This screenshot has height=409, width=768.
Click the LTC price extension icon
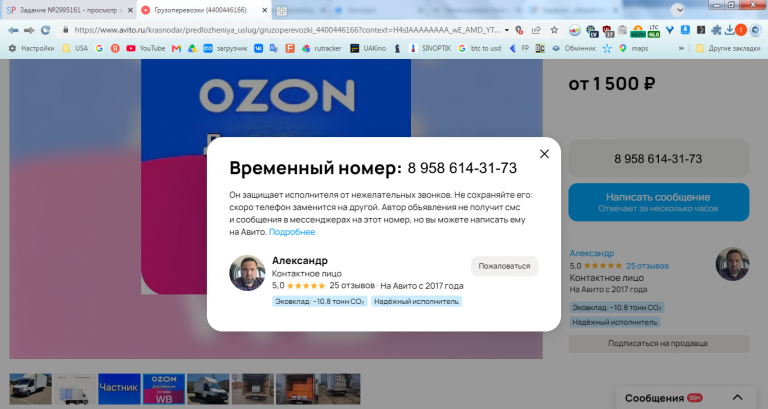point(654,31)
